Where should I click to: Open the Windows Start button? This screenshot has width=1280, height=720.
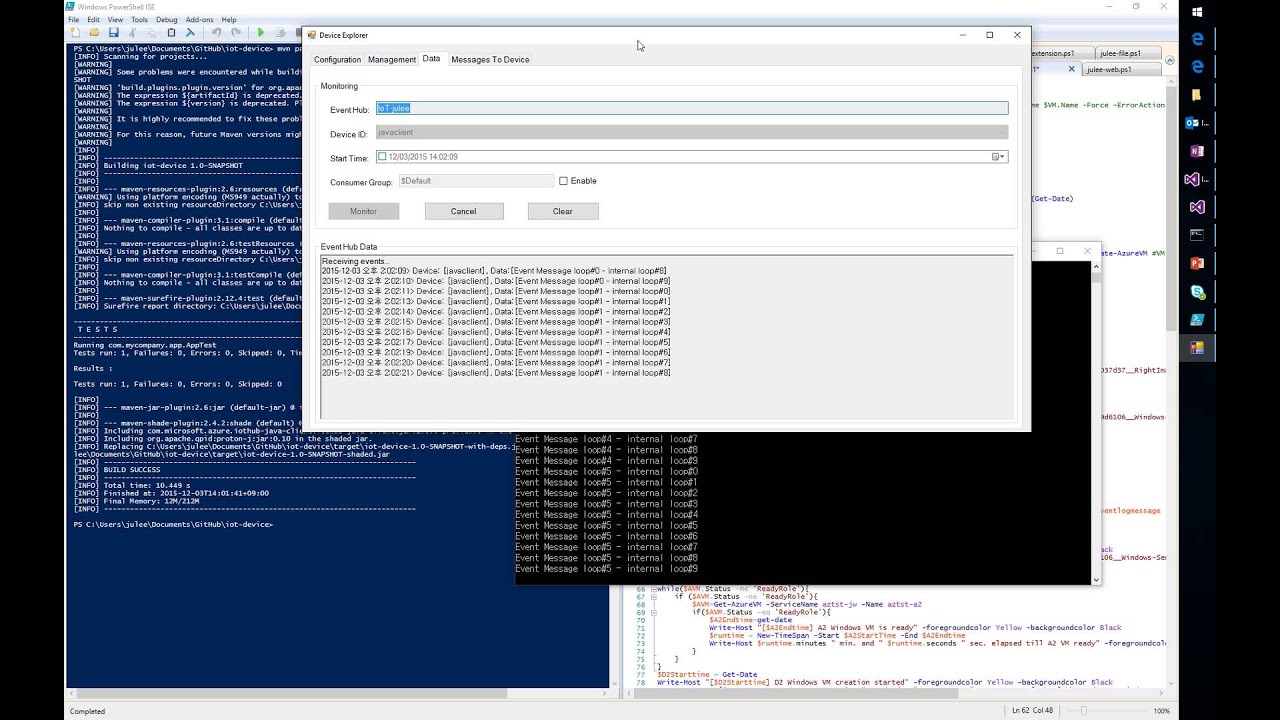click(x=1196, y=11)
